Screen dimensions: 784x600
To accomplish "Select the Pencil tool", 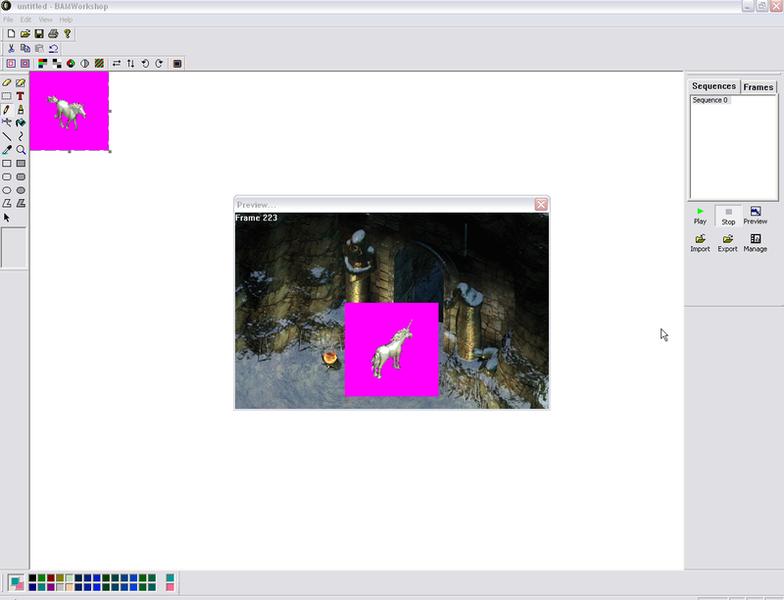I will coord(6,109).
